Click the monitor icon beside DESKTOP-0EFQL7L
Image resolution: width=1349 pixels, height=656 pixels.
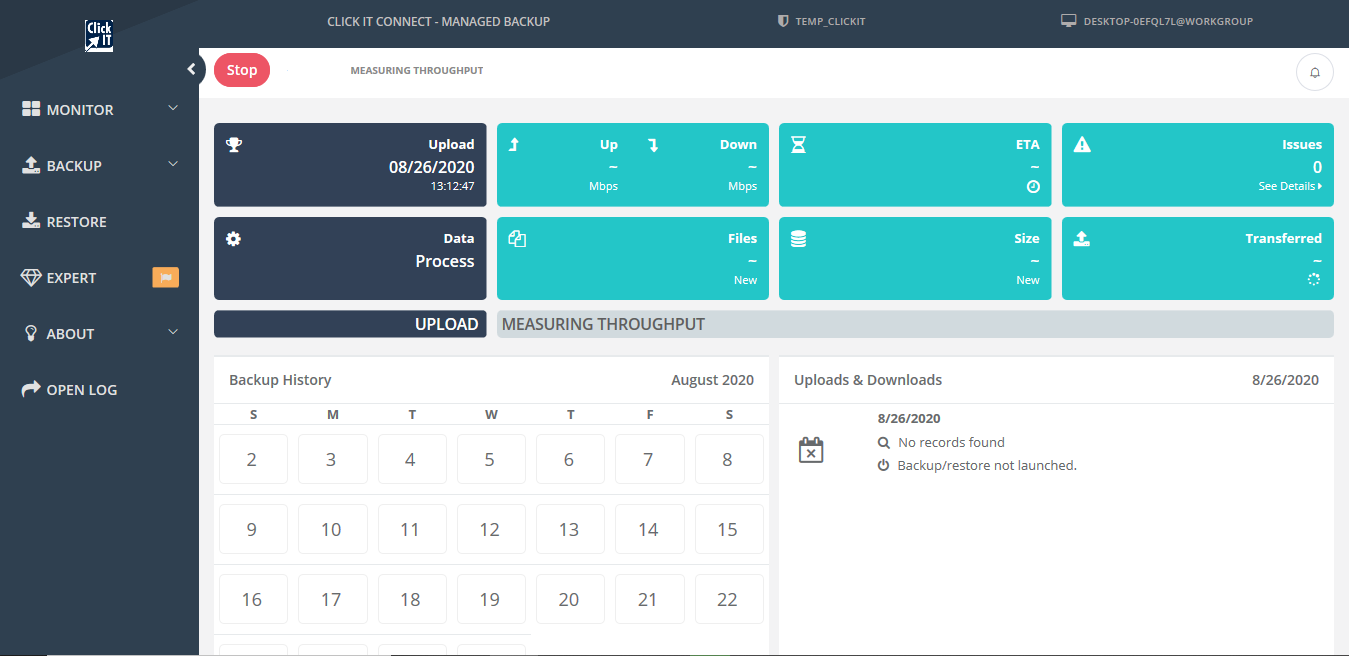coord(1068,21)
